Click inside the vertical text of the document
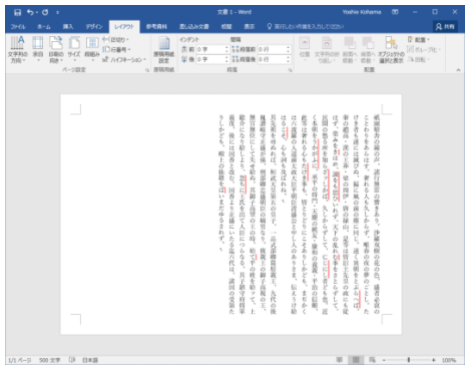This screenshot has width=469, height=366. point(298,213)
